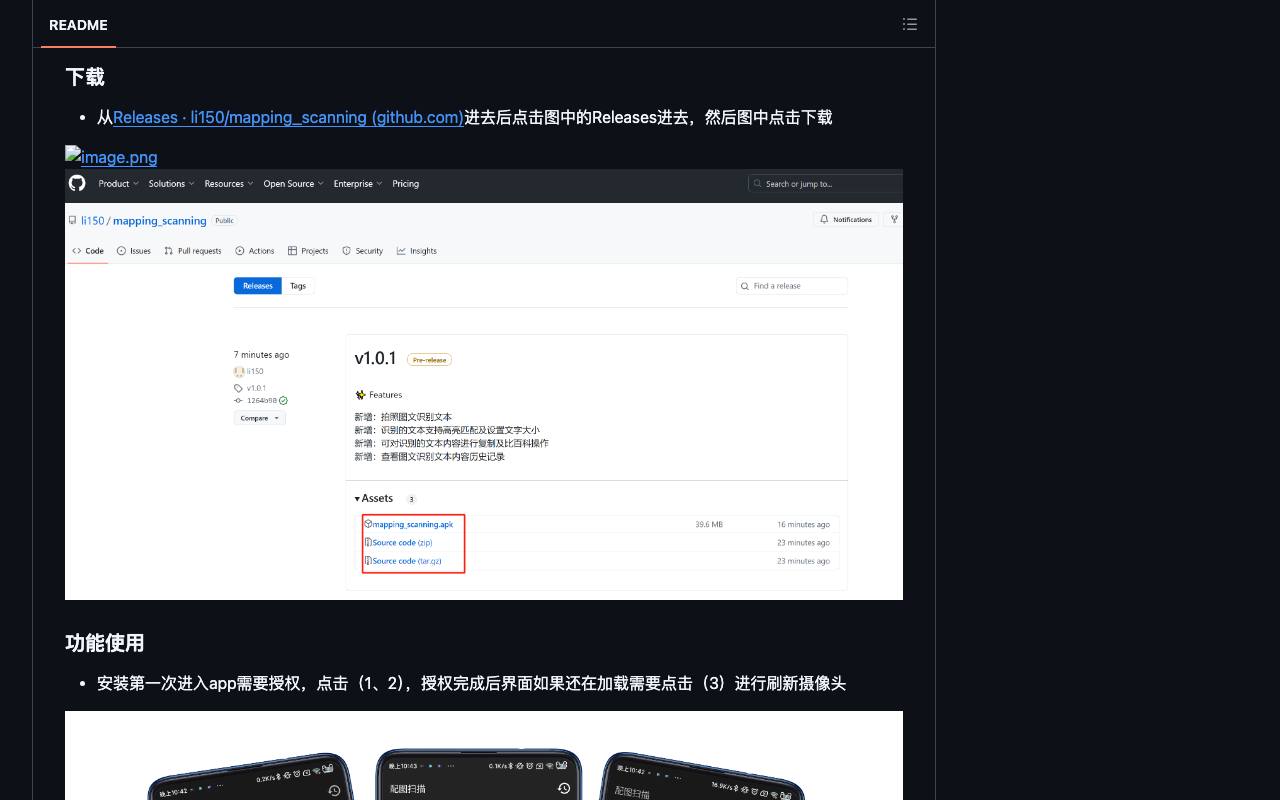Image resolution: width=1280 pixels, height=800 pixels.
Task: Open Product dropdown in the release screenshot
Action: 117,184
